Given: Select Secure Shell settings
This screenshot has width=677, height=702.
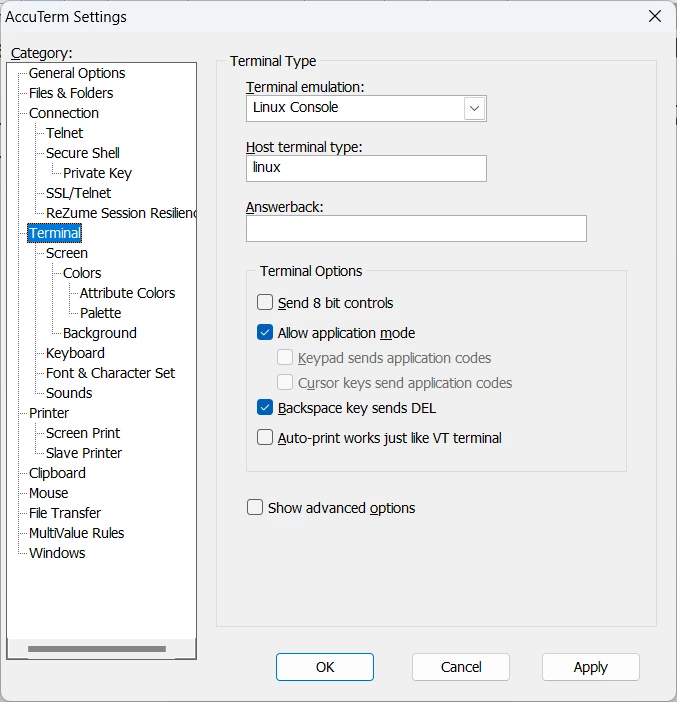Looking at the screenshot, I should 83,153.
